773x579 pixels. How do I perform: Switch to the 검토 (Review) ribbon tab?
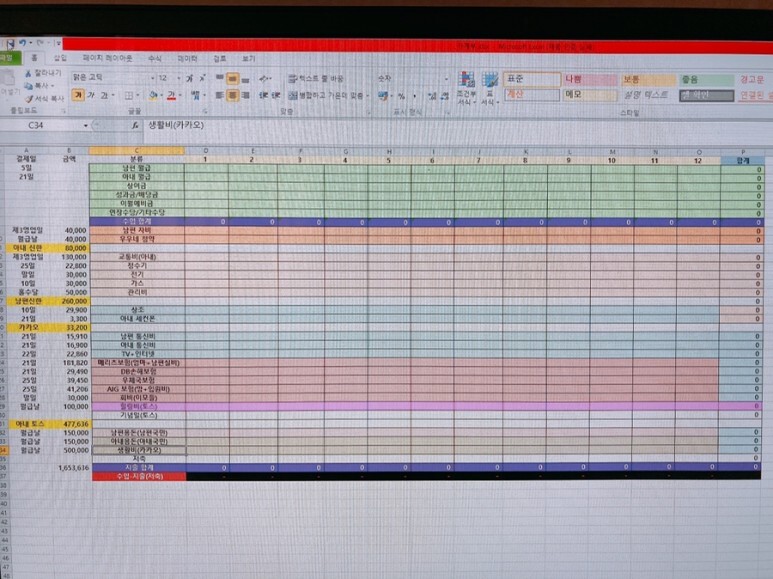219,58
